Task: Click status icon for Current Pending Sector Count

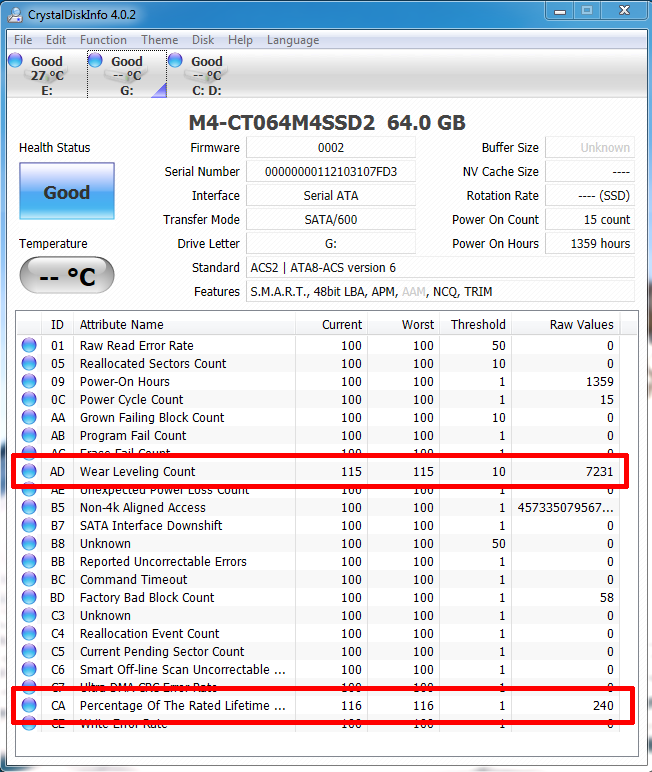Action: 29,651
